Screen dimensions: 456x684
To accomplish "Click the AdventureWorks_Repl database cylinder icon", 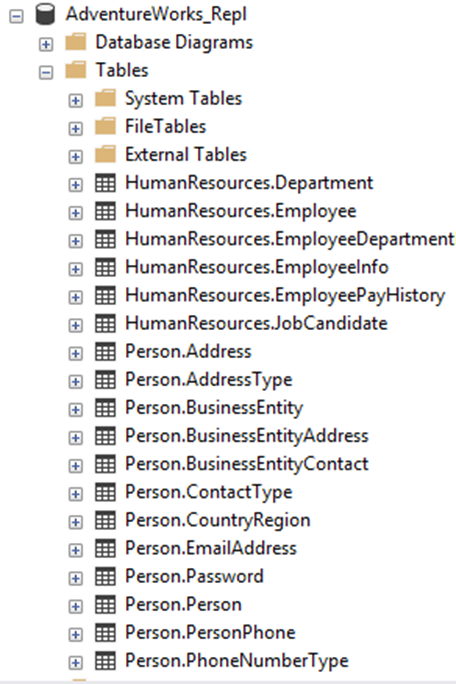I will 45,14.
